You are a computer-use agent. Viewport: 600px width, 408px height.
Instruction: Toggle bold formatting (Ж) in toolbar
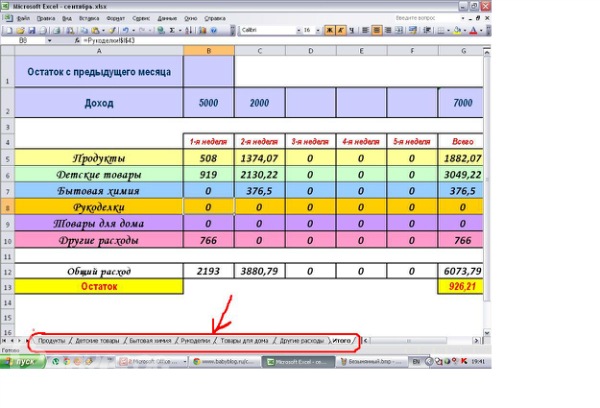click(x=328, y=30)
